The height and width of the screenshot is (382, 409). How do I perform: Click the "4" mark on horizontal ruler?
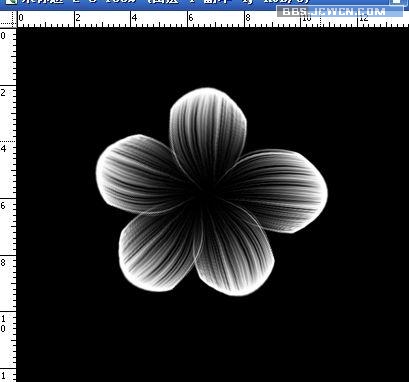coord(134,18)
